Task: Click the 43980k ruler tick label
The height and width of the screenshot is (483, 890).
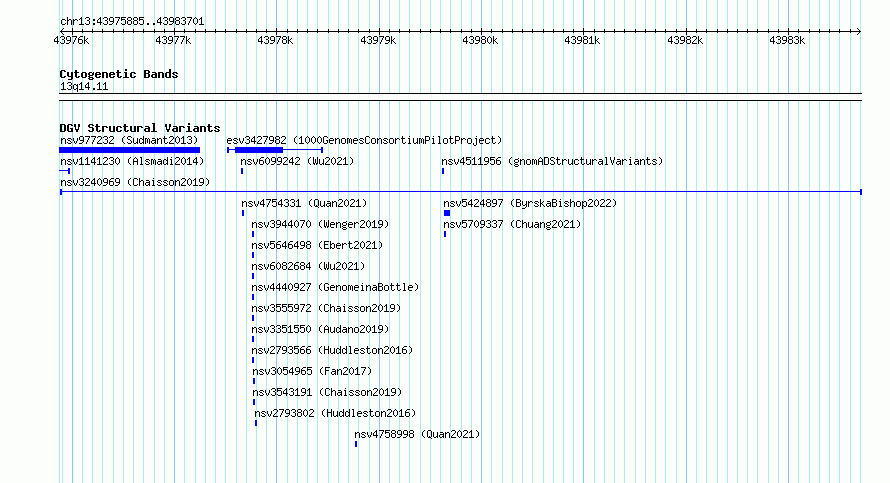Action: pyautogui.click(x=480, y=40)
